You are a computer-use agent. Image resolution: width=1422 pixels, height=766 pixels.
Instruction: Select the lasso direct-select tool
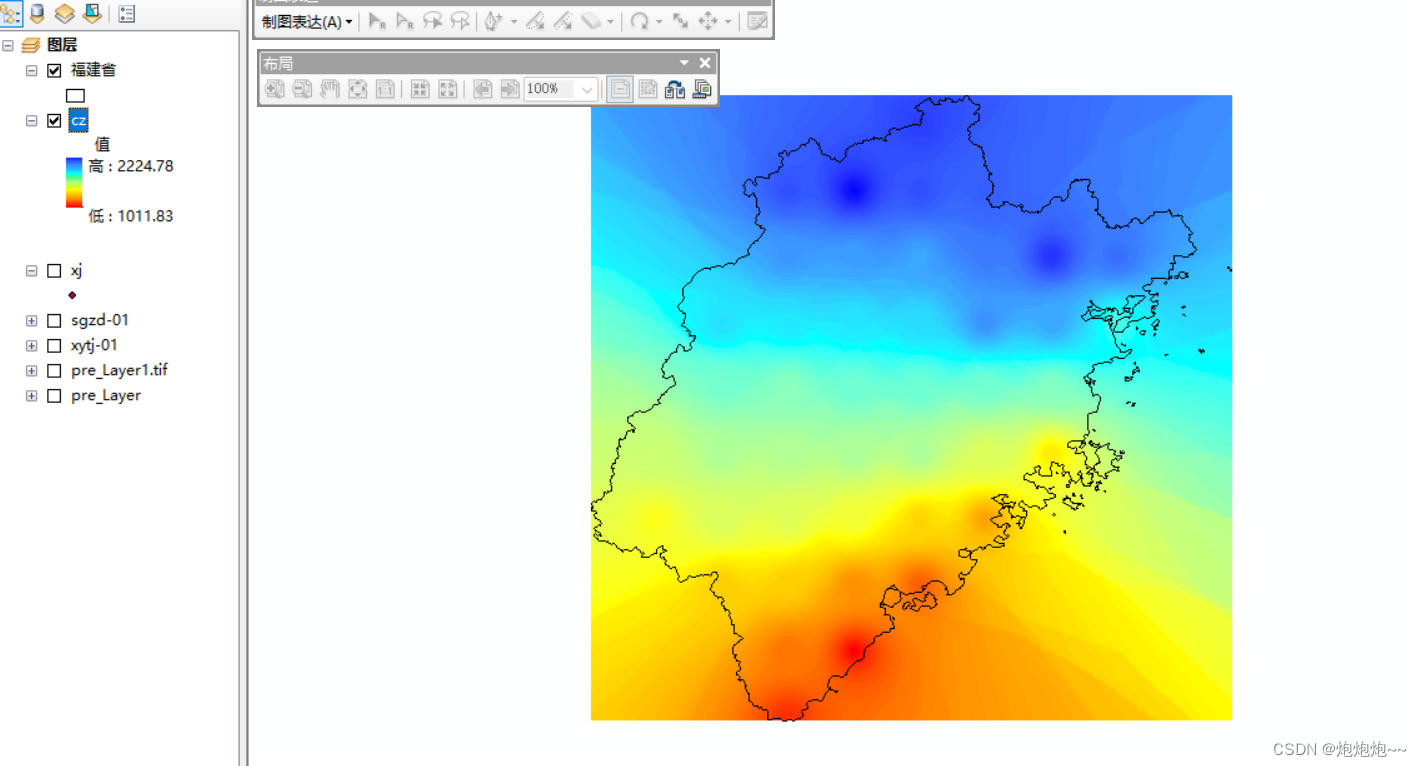460,21
